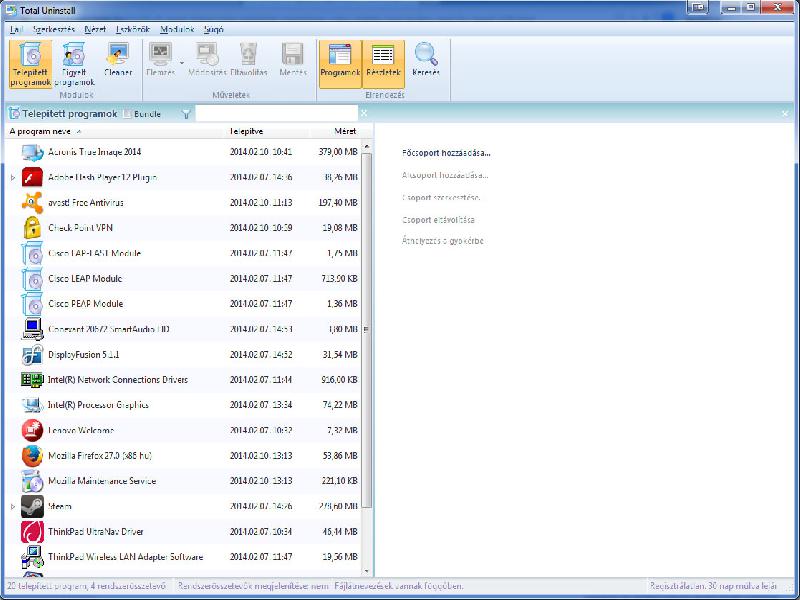Click the program list scroll up arrow

pos(367,147)
